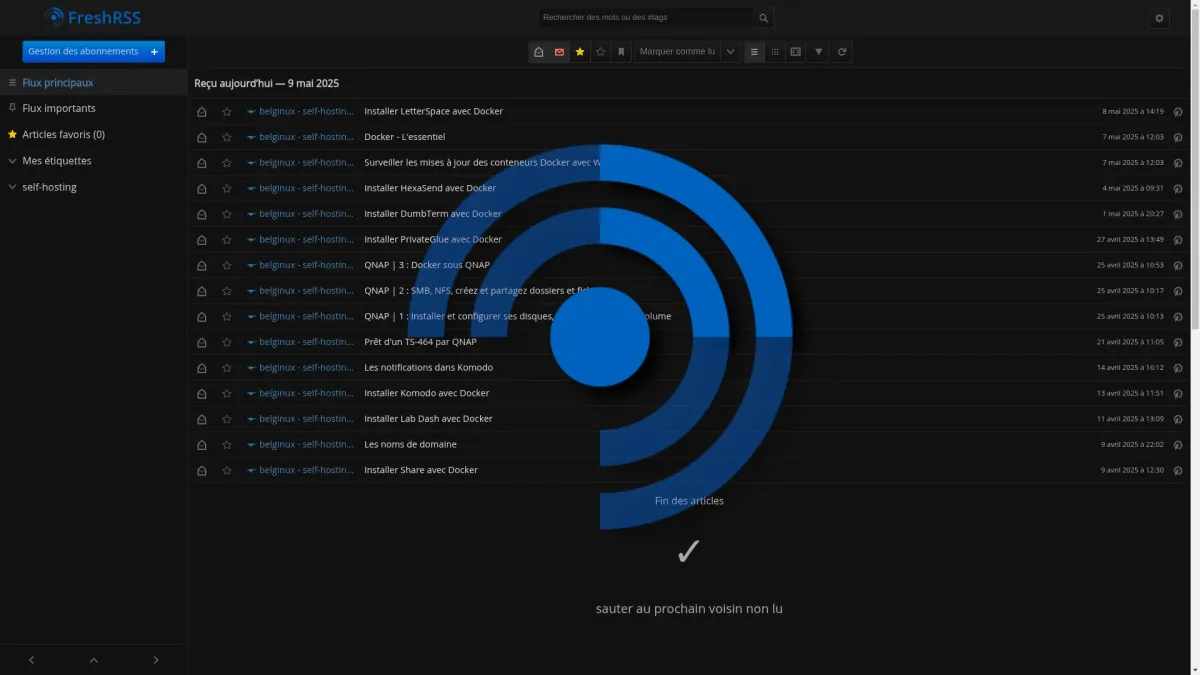
Task: Open external link for 'QNAP | 3' article
Action: click(1178, 266)
